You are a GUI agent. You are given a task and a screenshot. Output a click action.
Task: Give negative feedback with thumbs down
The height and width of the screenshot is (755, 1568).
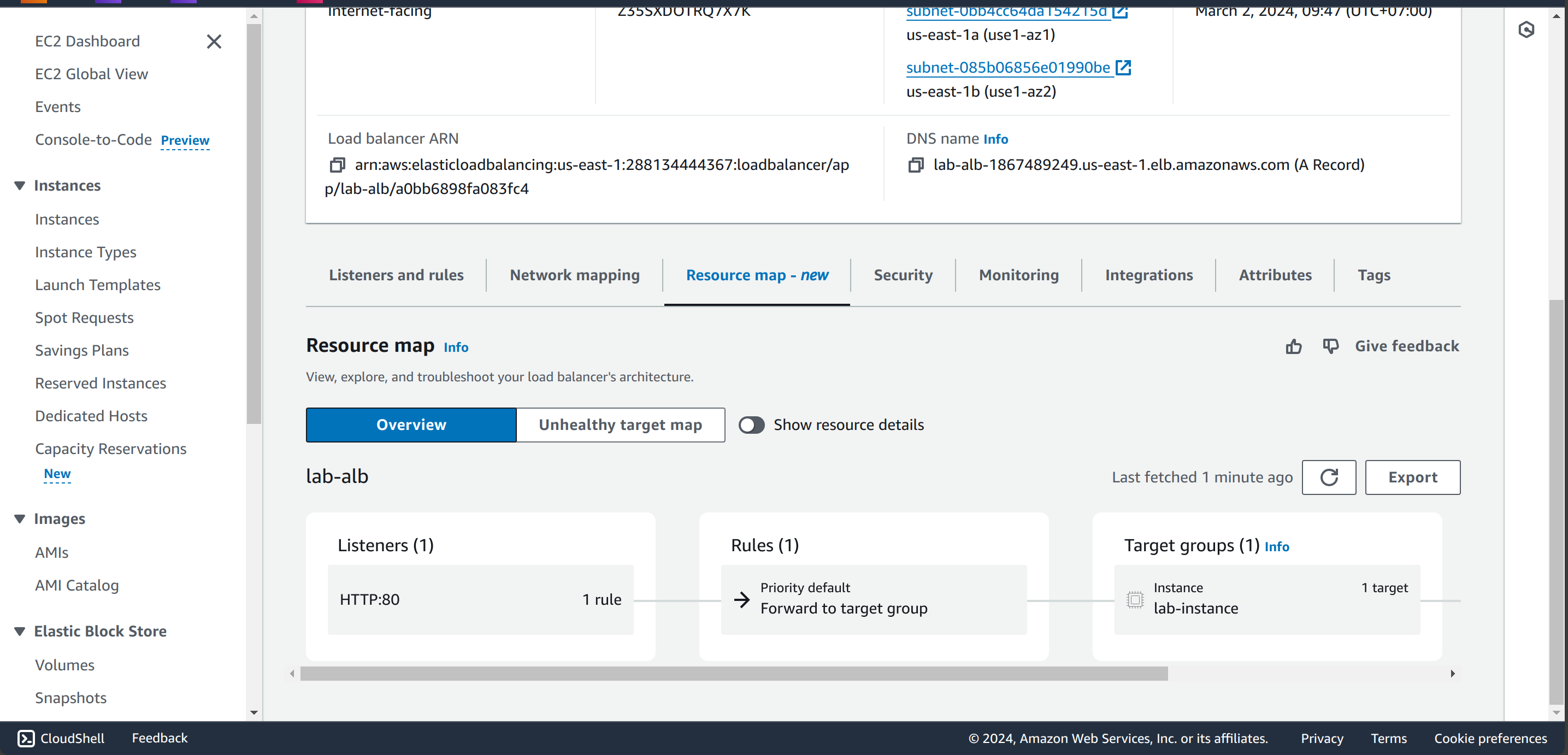(x=1330, y=346)
